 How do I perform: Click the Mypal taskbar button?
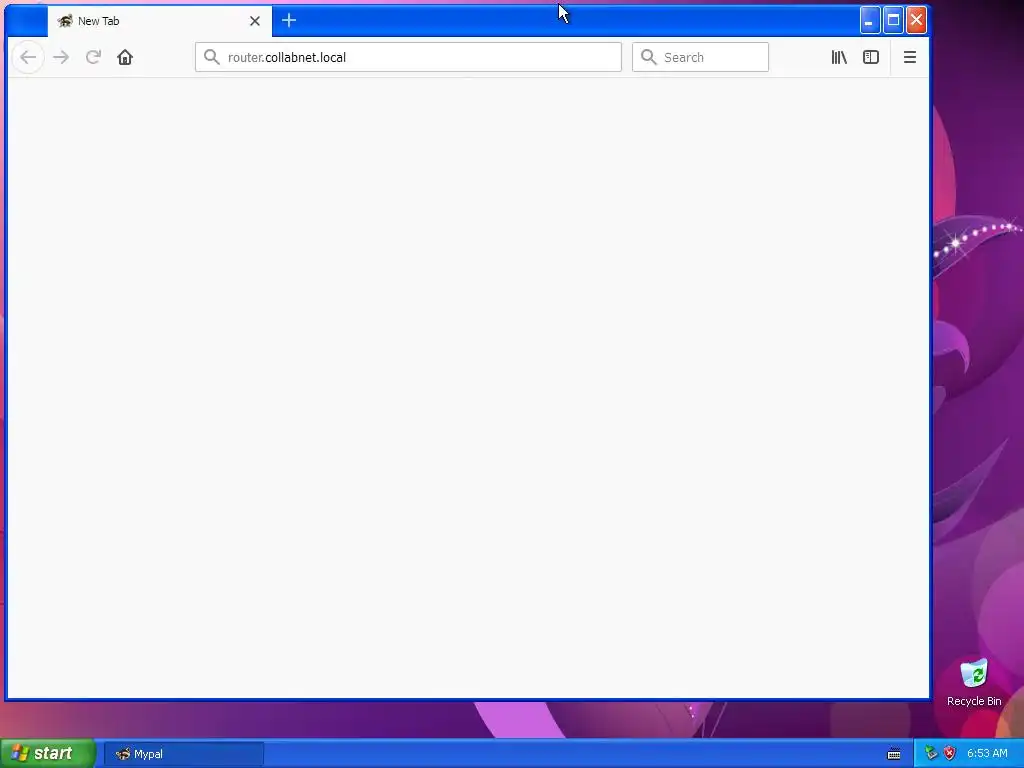pos(184,754)
